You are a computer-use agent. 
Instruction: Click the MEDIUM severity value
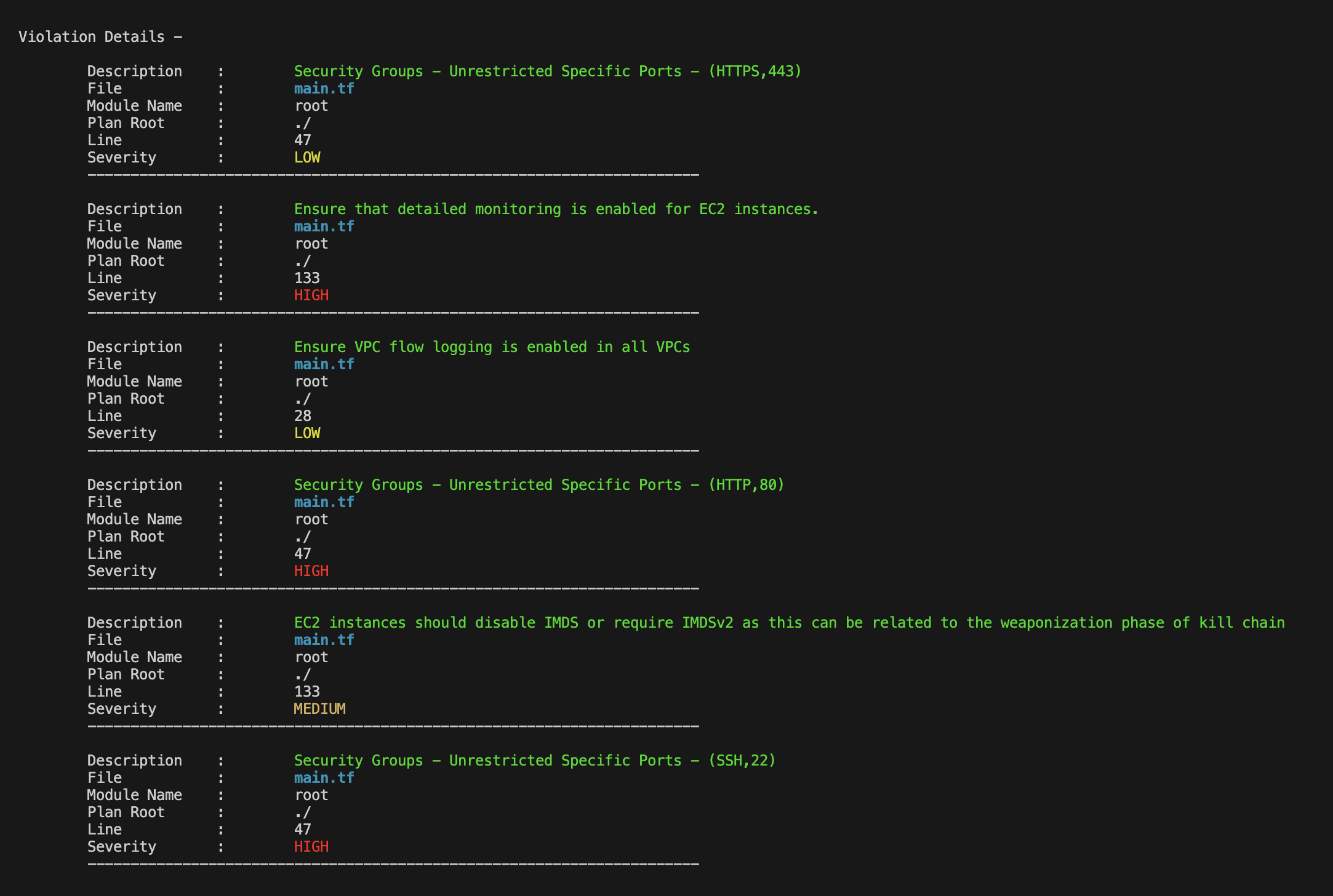click(319, 709)
